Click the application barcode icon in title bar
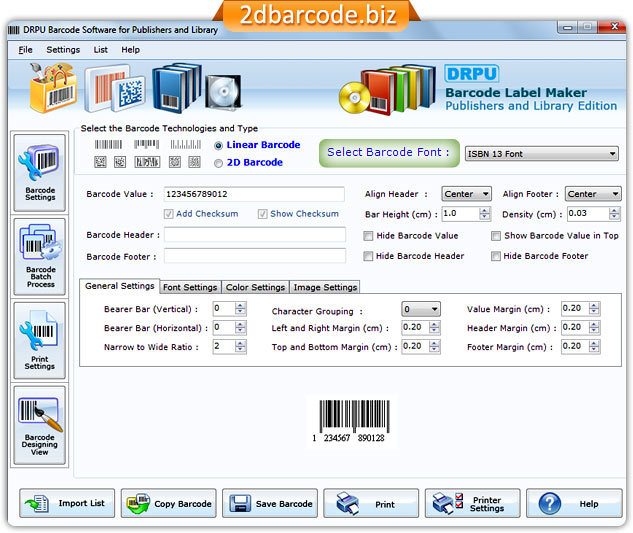The height and width of the screenshot is (533, 633). click(14, 30)
